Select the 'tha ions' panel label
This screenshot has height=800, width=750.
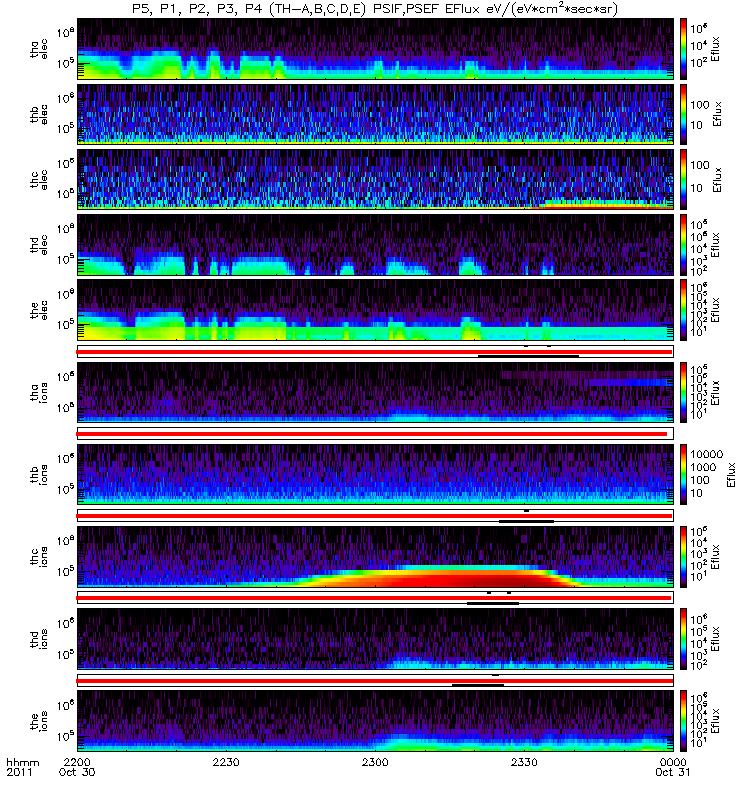[x=39, y=392]
